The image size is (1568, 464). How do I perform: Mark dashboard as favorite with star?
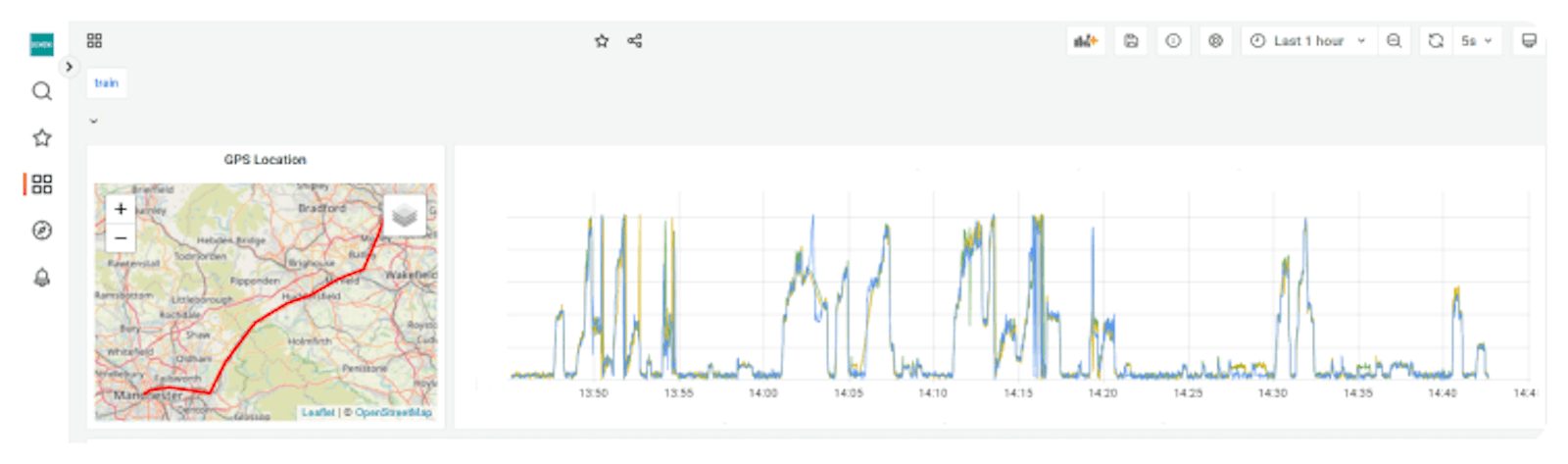coord(602,40)
